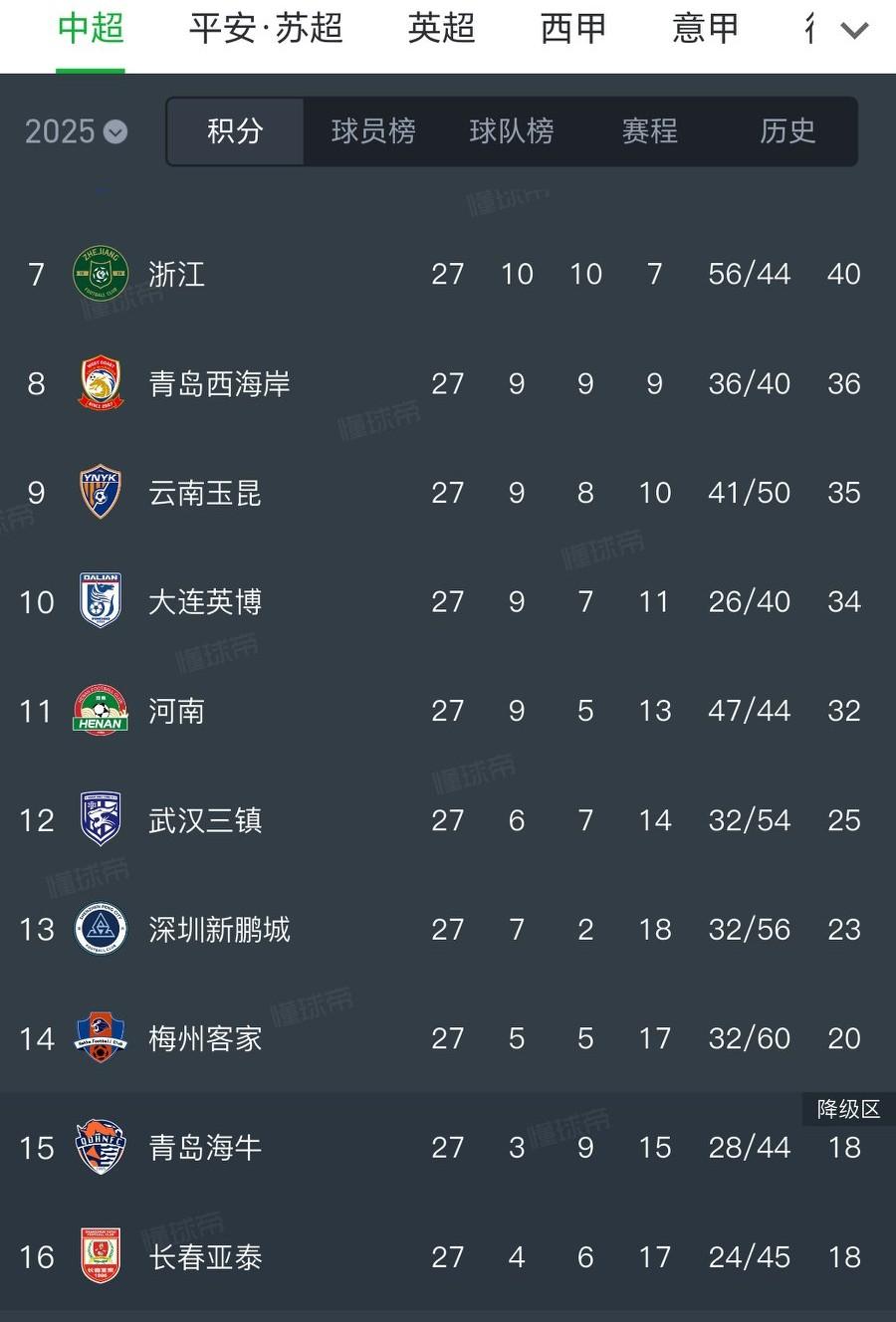Expand the league list chevron at top right

854,31
